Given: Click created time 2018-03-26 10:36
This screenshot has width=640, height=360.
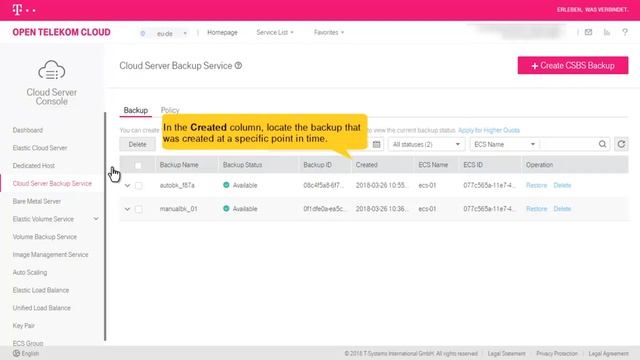Looking at the screenshot, I should coord(382,209).
